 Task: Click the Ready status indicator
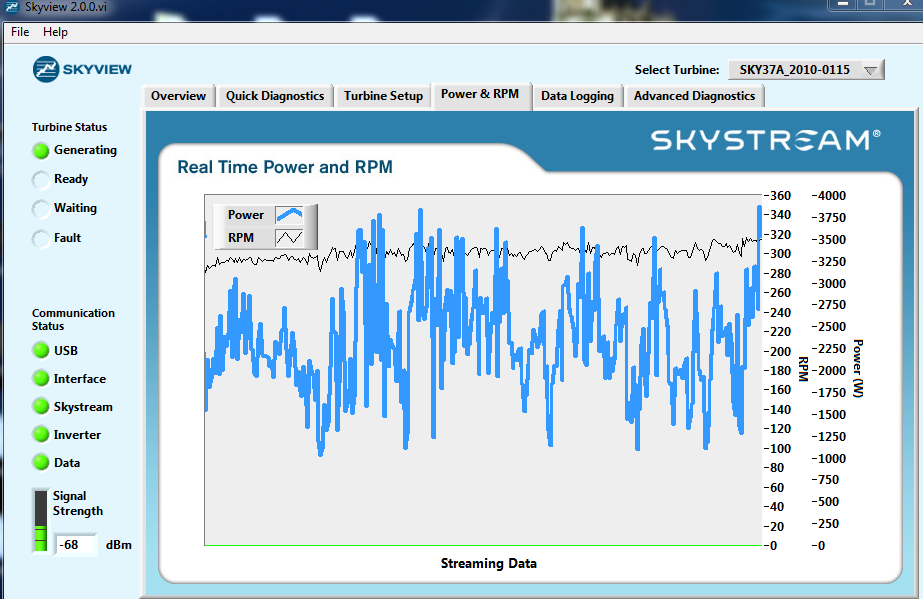click(41, 180)
